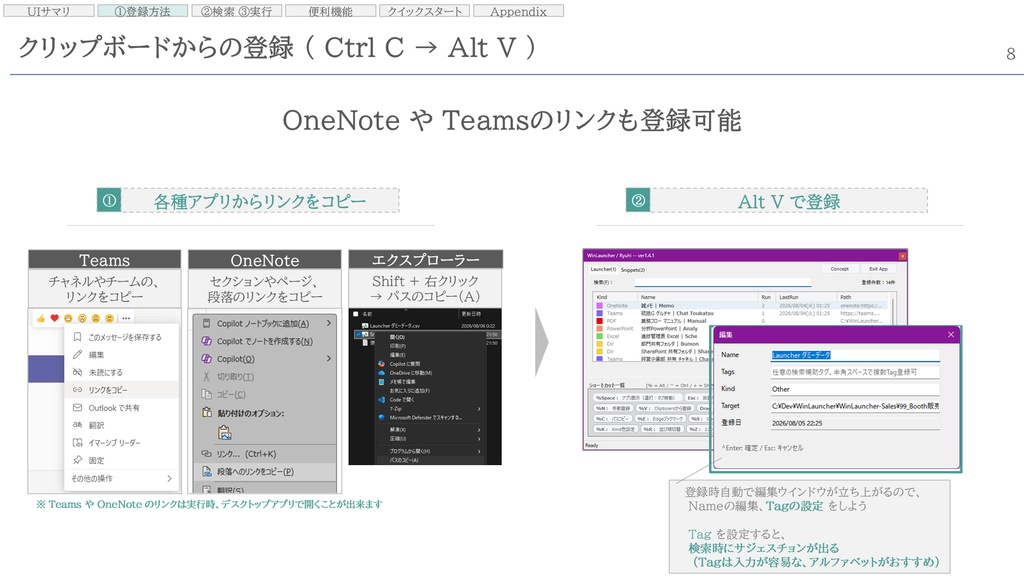1024x576 pixels.
Task: Click the pin icon beside 固定
Action: click(77, 460)
